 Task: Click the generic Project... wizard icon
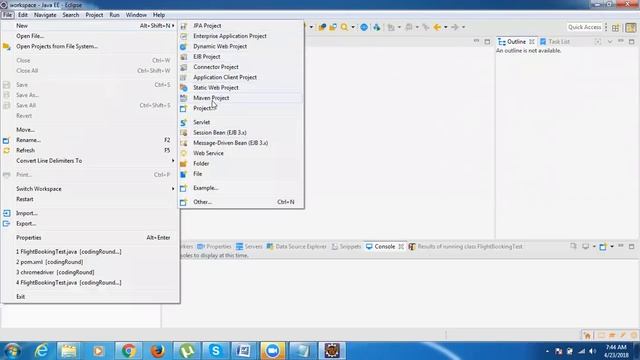184,109
